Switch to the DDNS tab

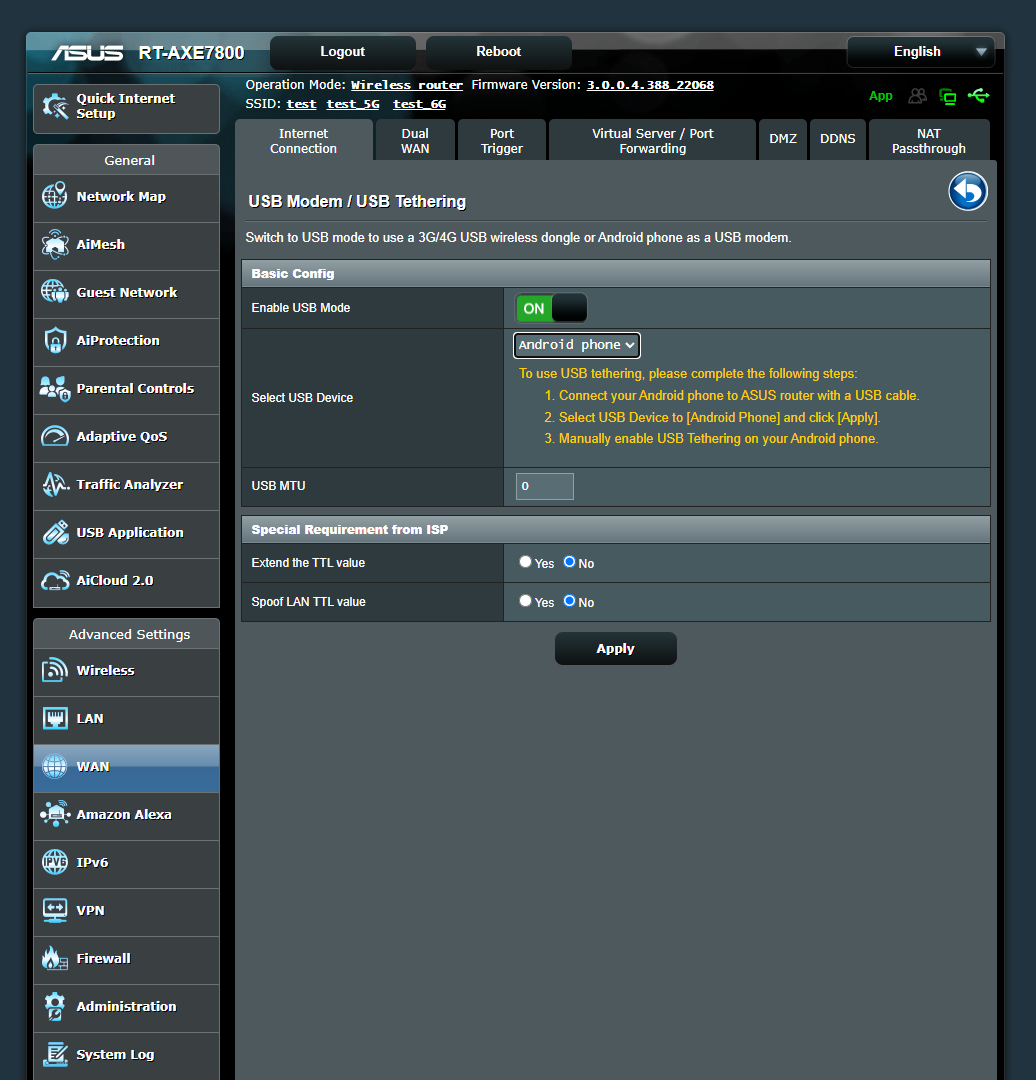point(838,140)
